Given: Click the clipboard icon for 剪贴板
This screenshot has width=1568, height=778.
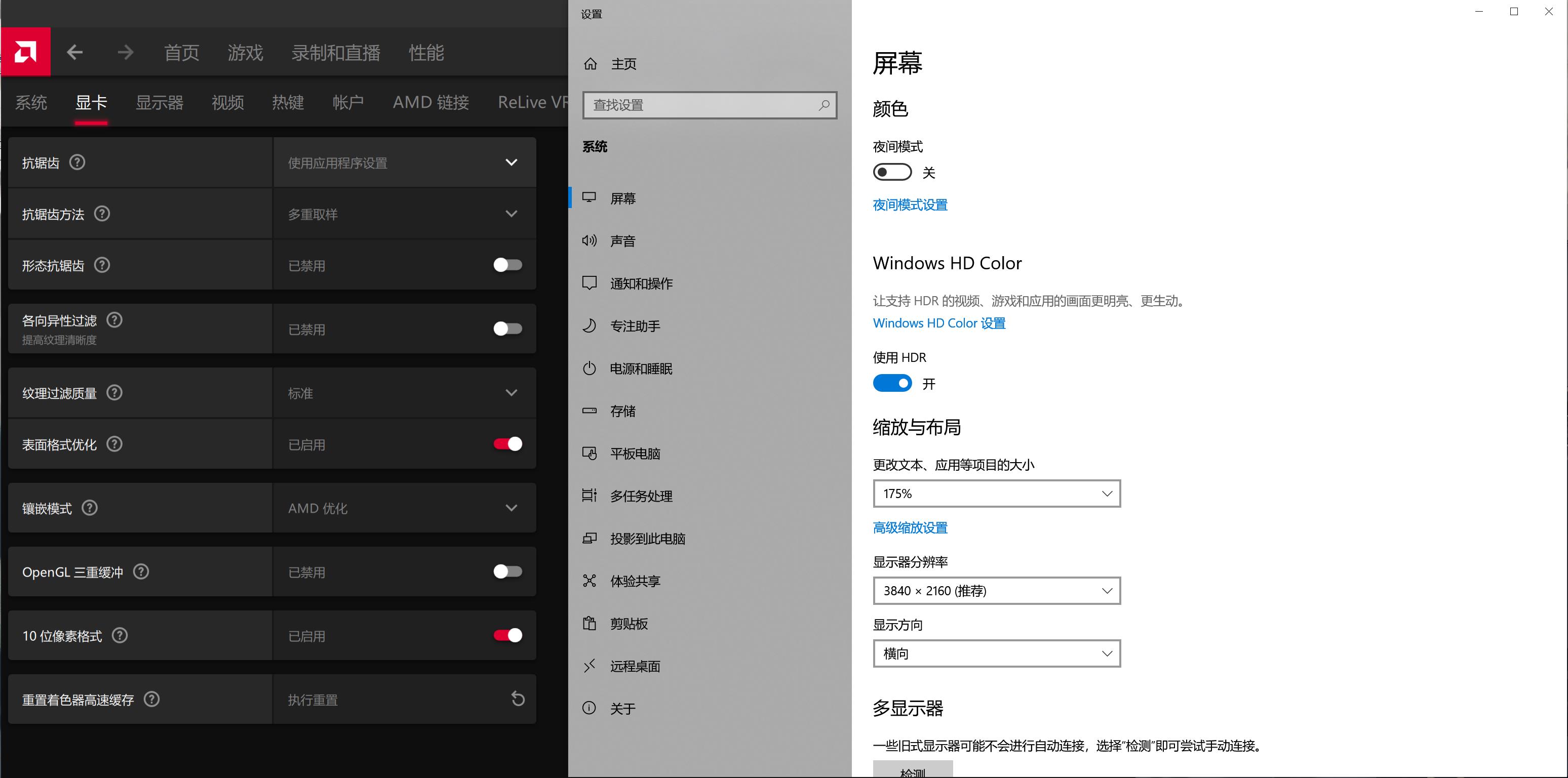Looking at the screenshot, I should 589,624.
